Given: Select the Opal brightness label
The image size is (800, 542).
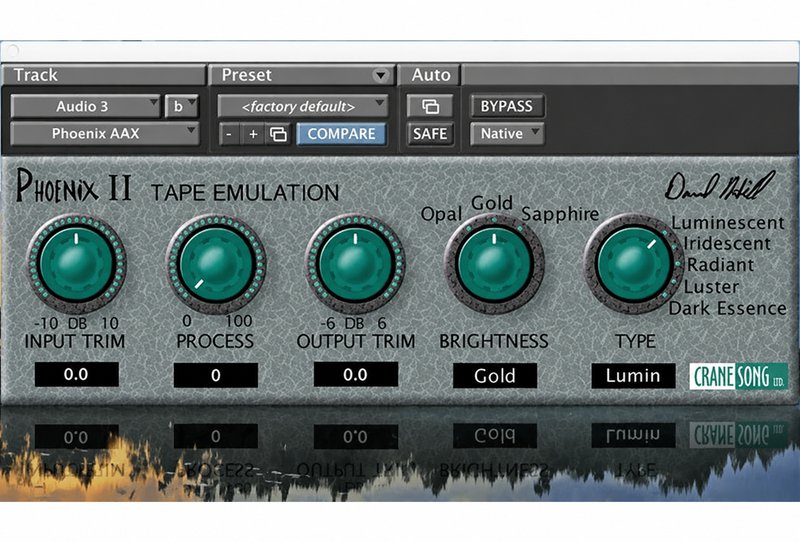Looking at the screenshot, I should coord(441,214).
